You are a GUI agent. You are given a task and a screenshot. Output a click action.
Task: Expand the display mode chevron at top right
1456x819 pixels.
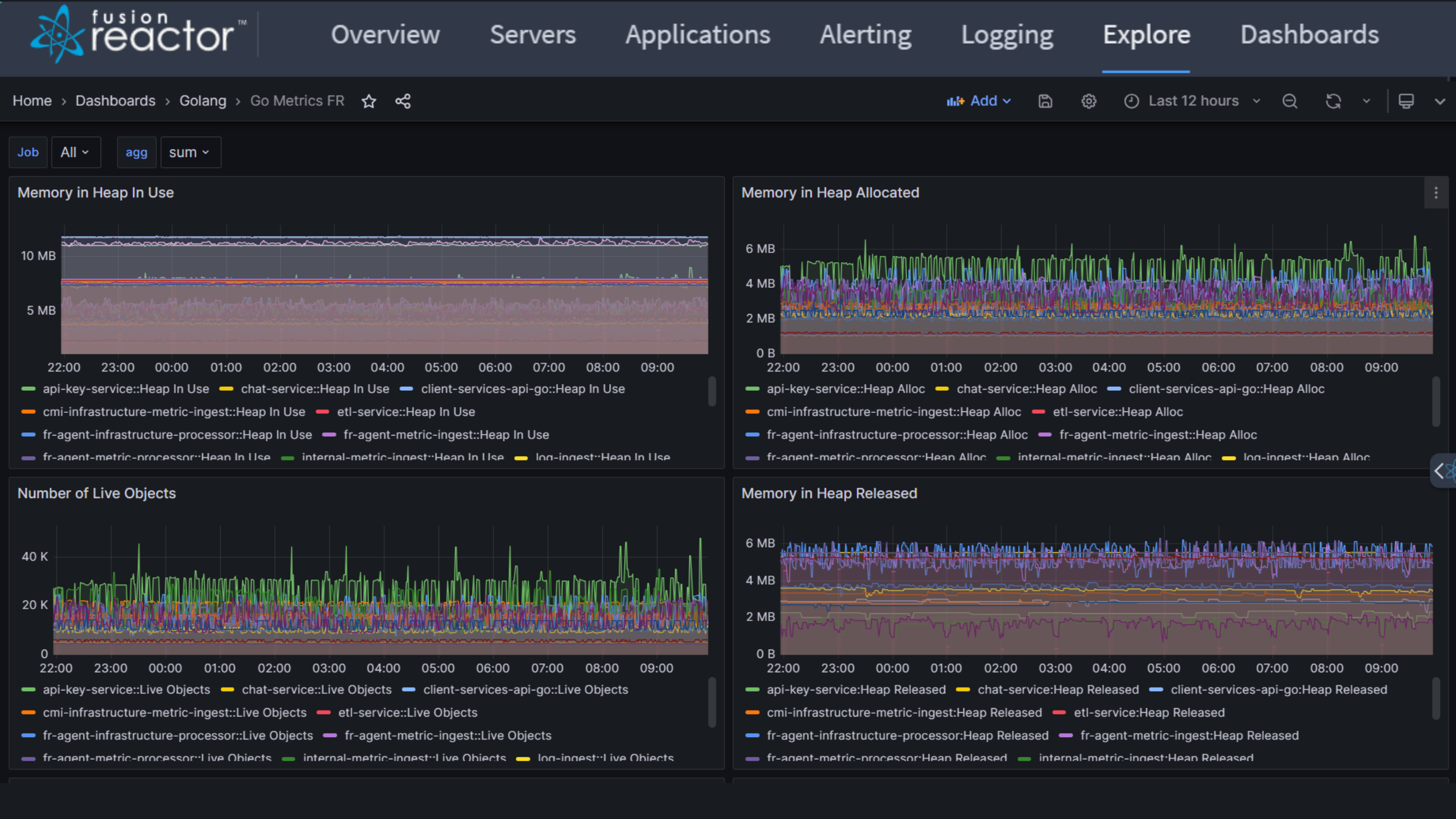tap(1440, 101)
